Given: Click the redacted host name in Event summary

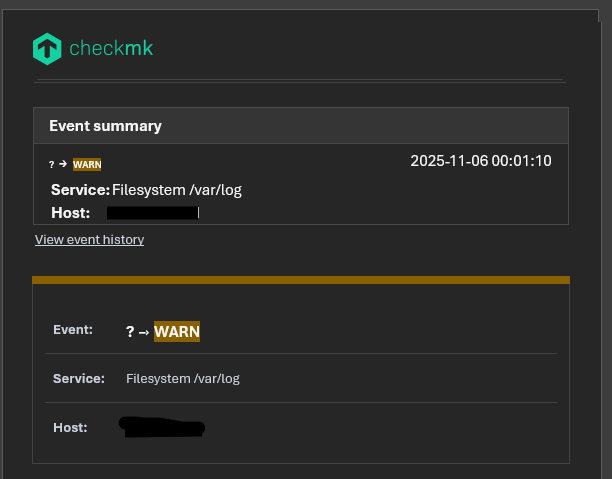Looking at the screenshot, I should coord(153,213).
